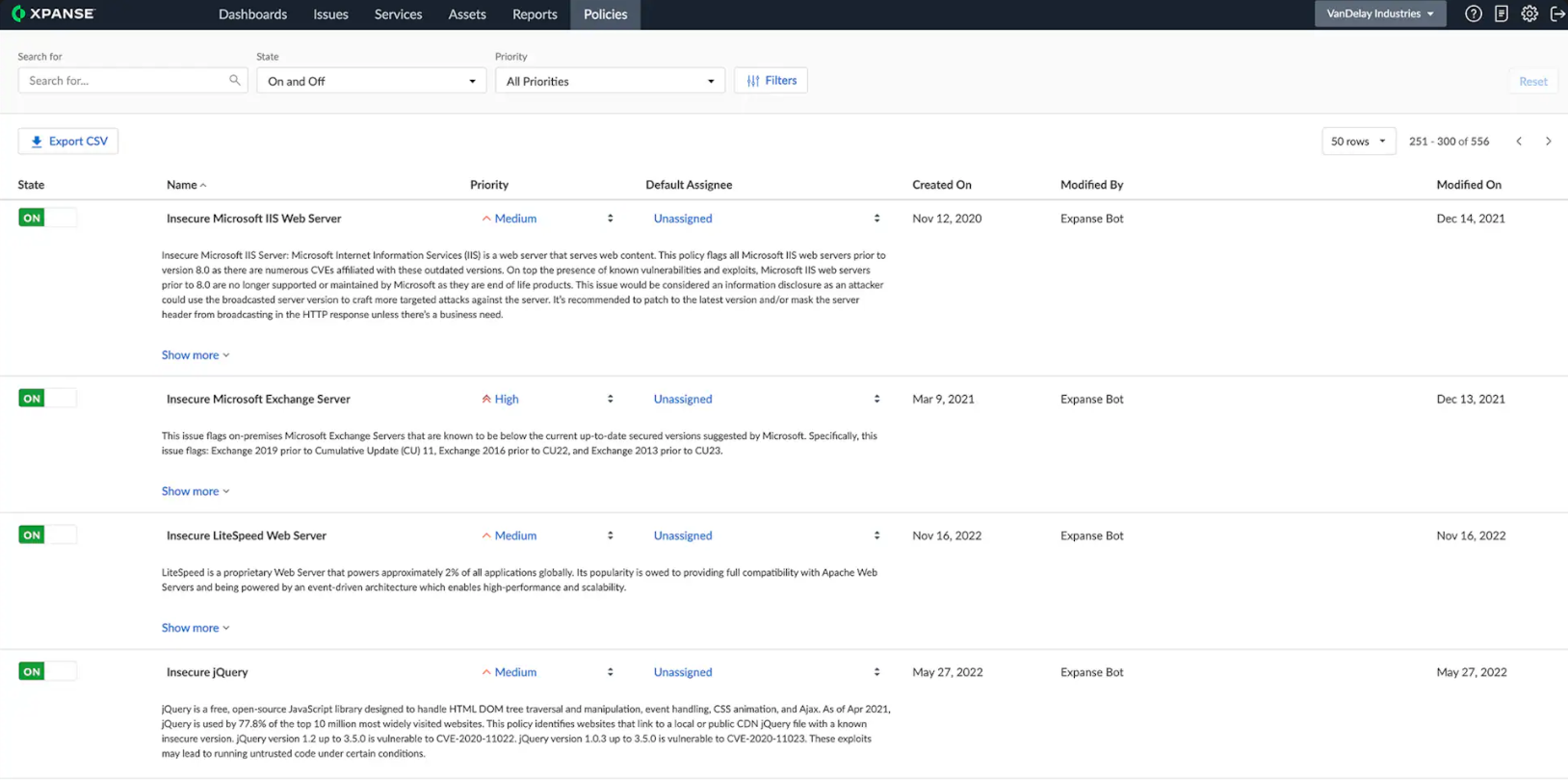
Task: Toggle off Insecure Microsoft IIS Web Server policy
Action: pyautogui.click(x=46, y=219)
